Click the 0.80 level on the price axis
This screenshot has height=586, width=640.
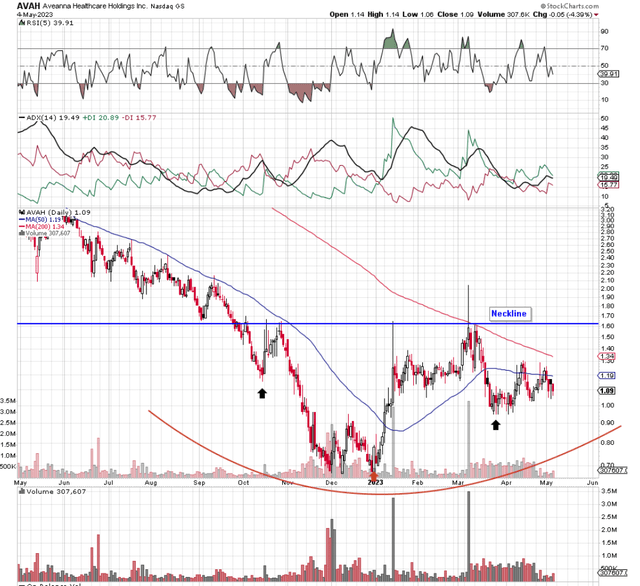click(607, 443)
